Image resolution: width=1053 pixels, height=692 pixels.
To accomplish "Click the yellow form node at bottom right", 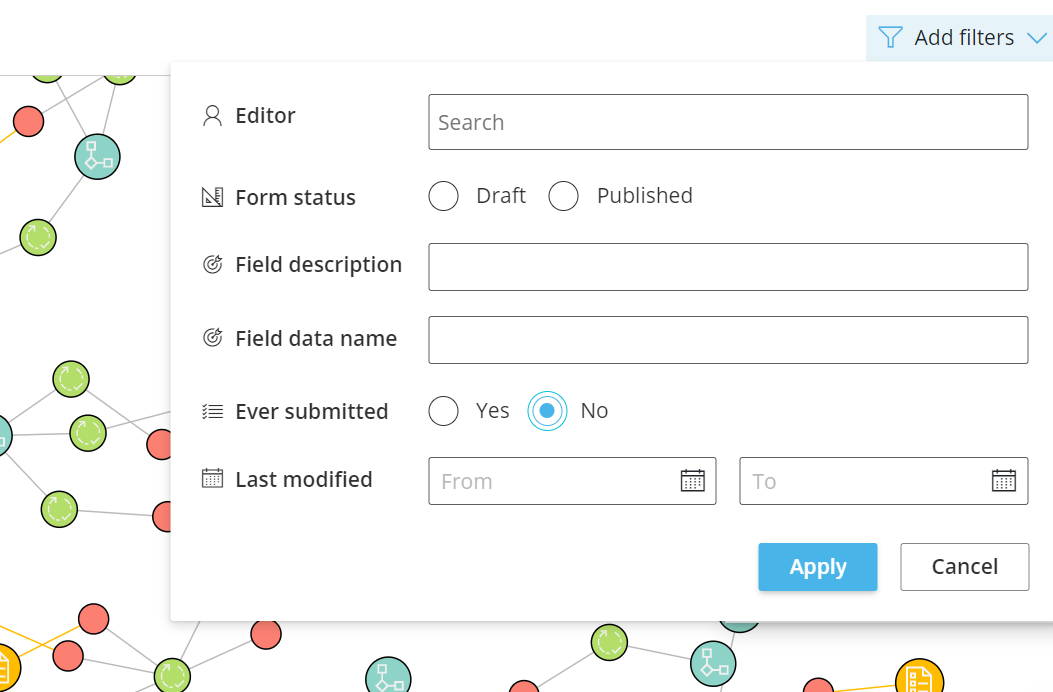I will [x=919, y=679].
